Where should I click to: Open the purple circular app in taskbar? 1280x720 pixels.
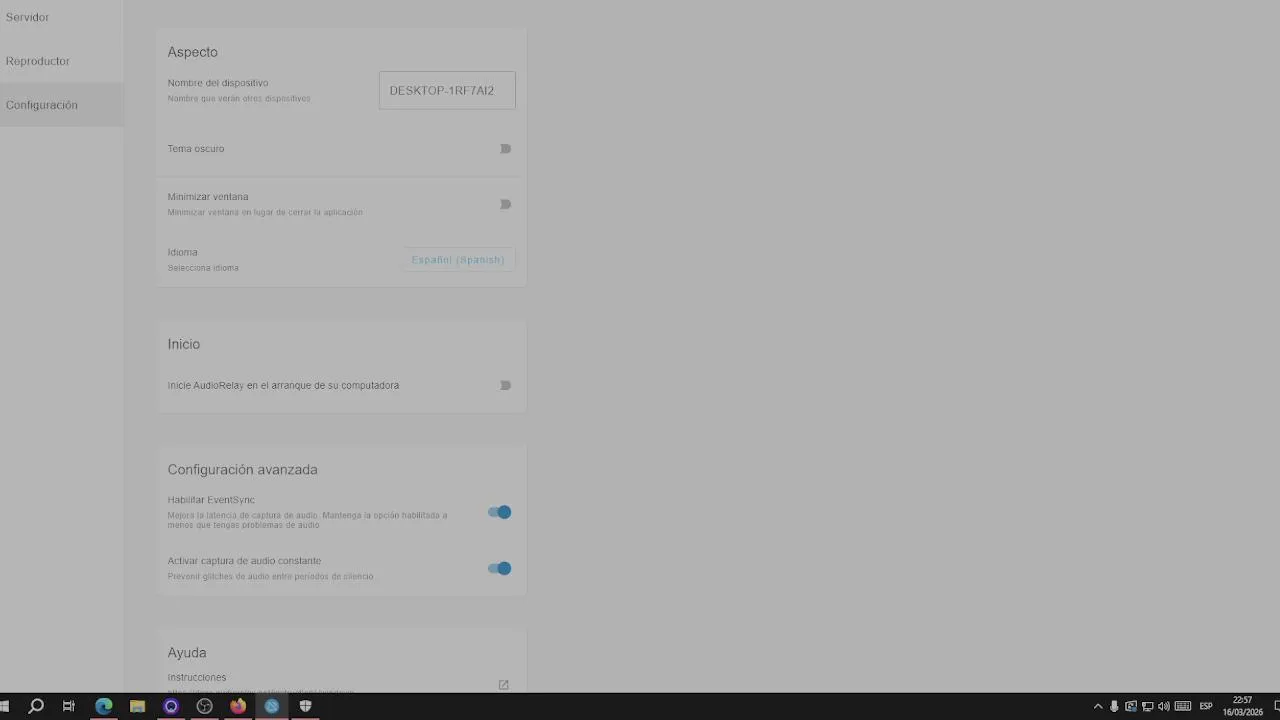[171, 706]
